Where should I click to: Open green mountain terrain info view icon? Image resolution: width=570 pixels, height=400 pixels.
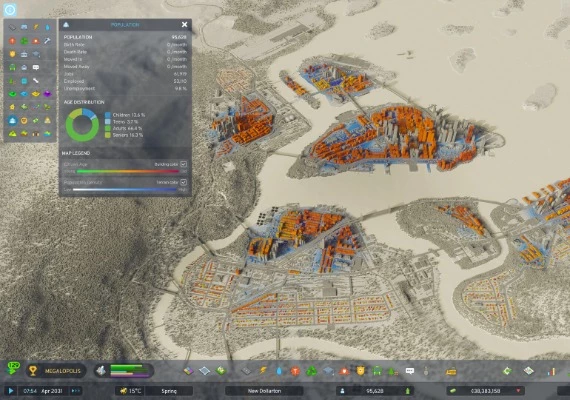click(x=12, y=133)
